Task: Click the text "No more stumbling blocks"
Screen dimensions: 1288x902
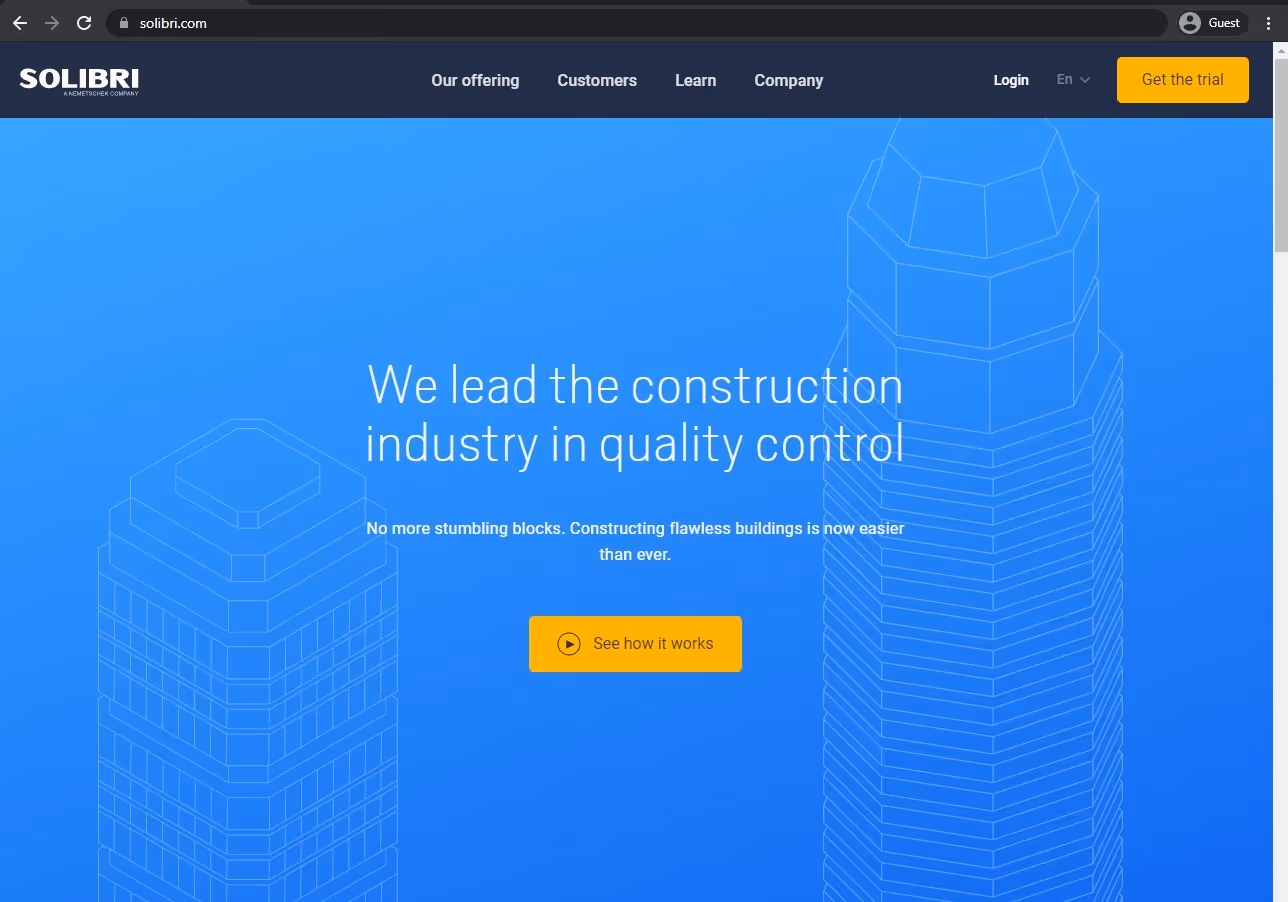Action: 464,528
